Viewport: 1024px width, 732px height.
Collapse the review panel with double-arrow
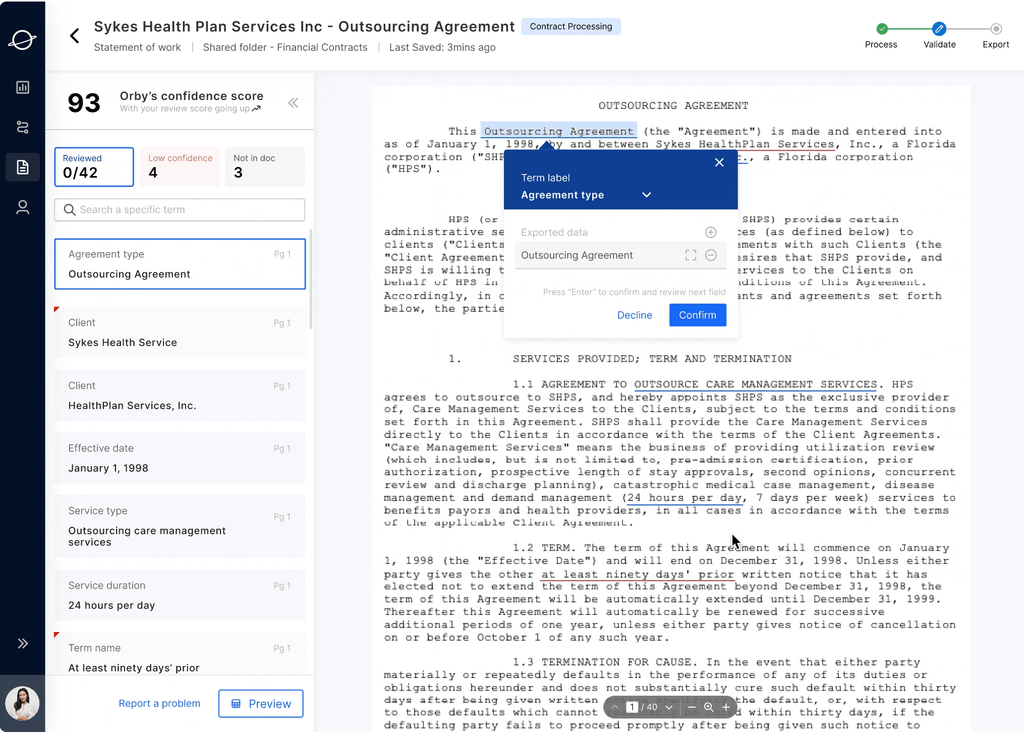pyautogui.click(x=293, y=103)
